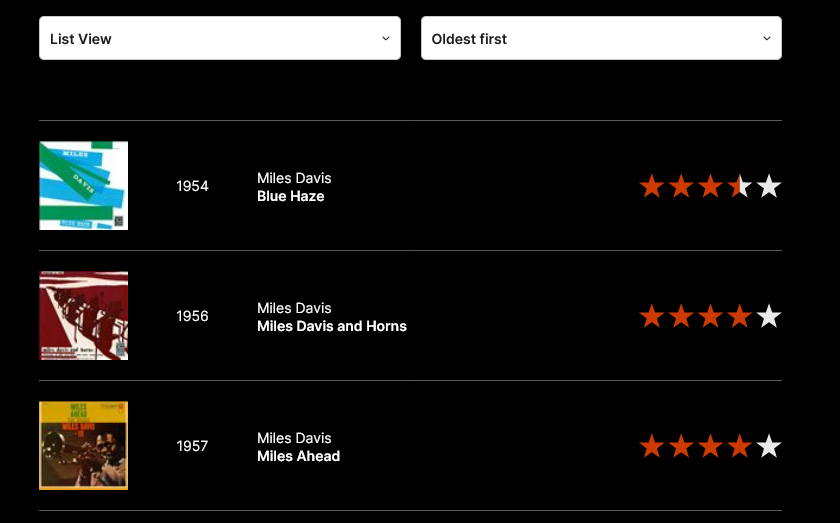
Task: Click Miles Davis artist name above Blue Haze
Action: [x=294, y=178]
